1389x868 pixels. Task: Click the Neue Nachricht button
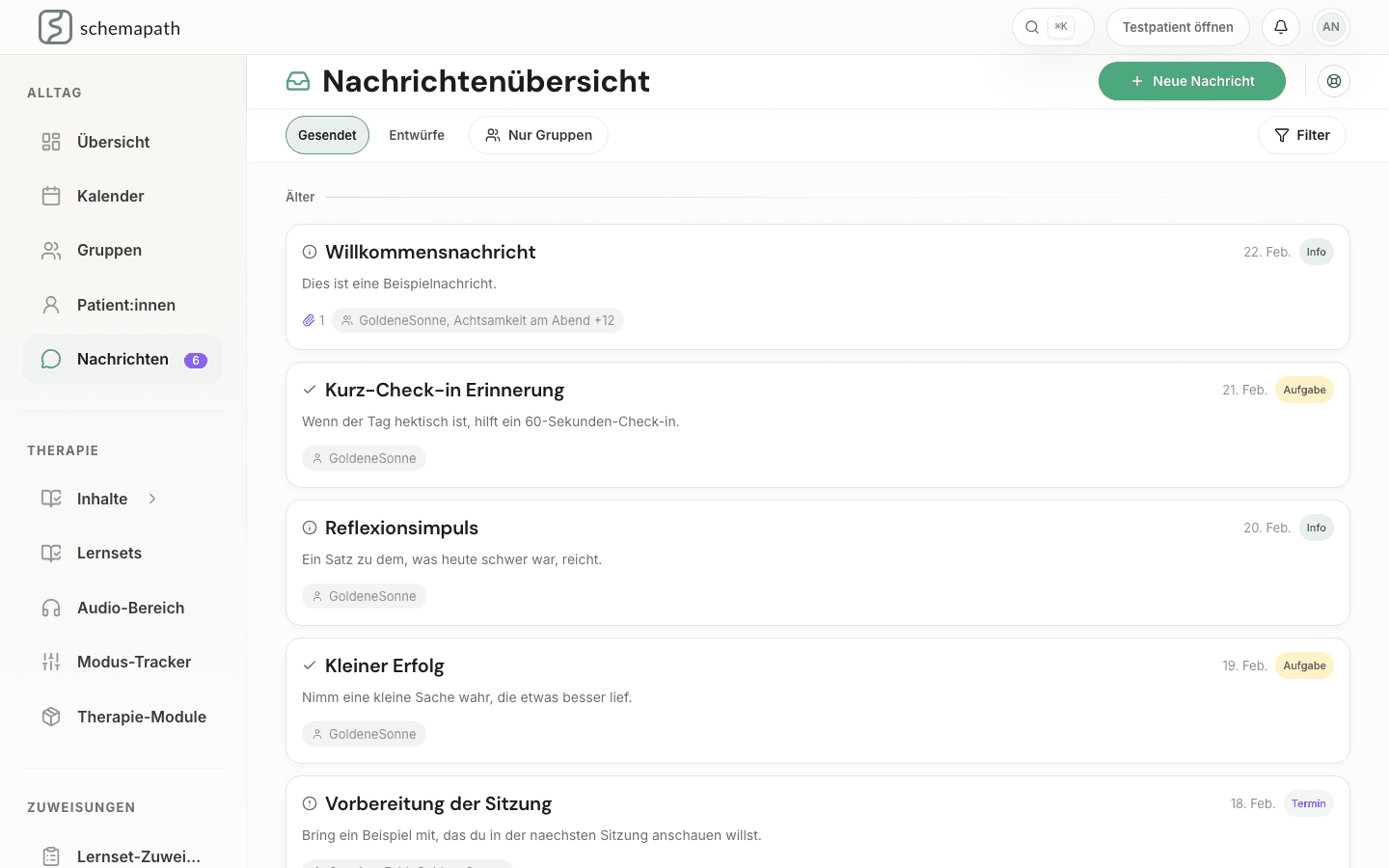point(1192,81)
